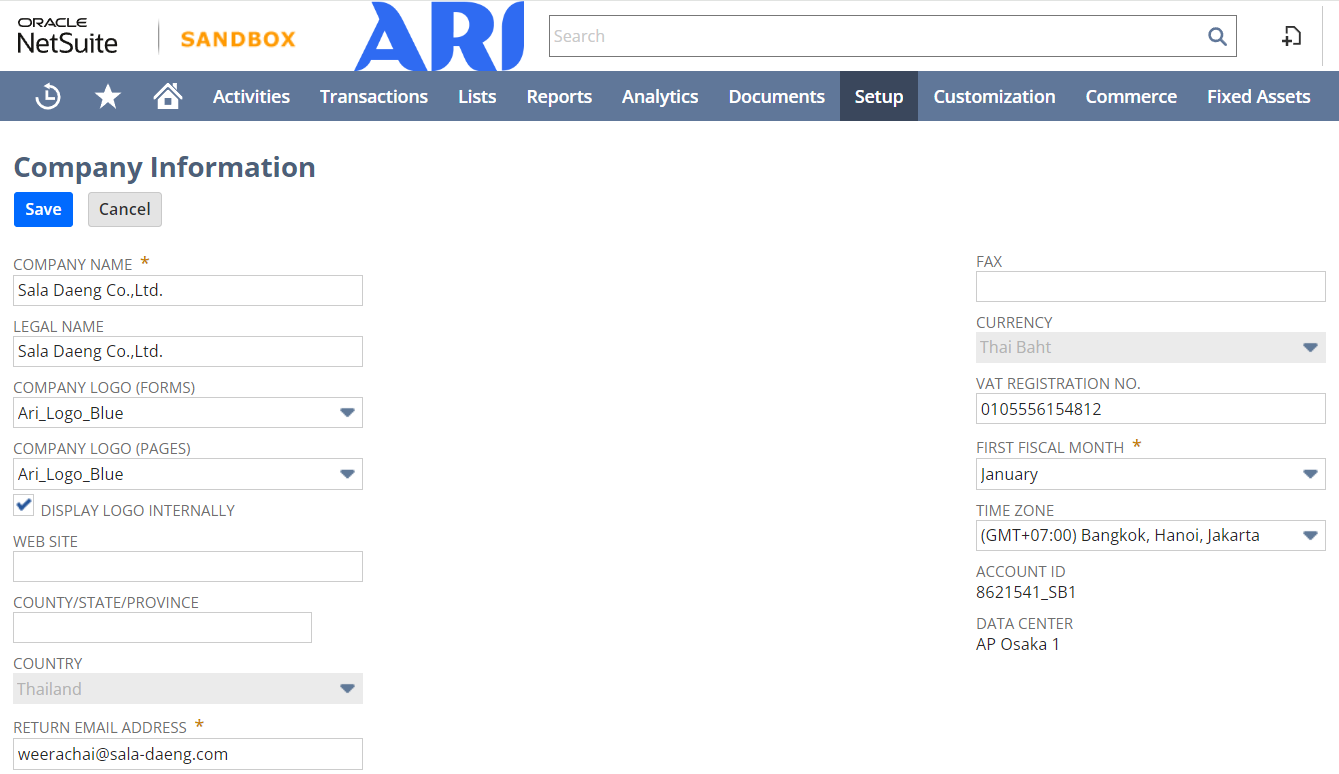Open the Reports menu
This screenshot has width=1339, height=774.
[x=559, y=96]
